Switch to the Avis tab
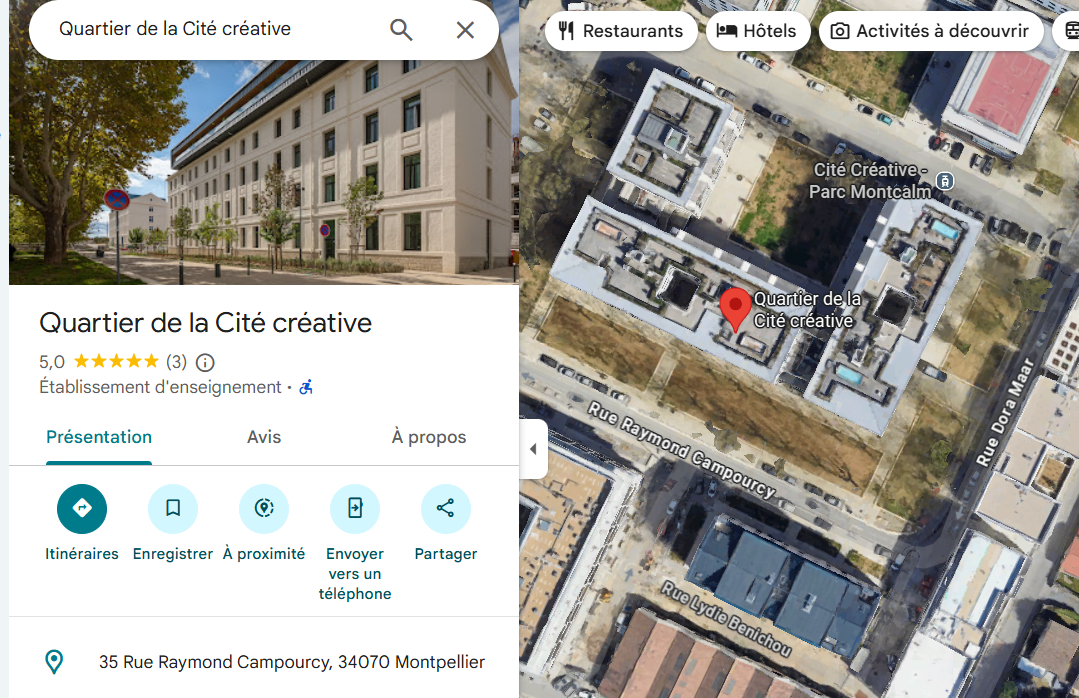 [x=264, y=437]
